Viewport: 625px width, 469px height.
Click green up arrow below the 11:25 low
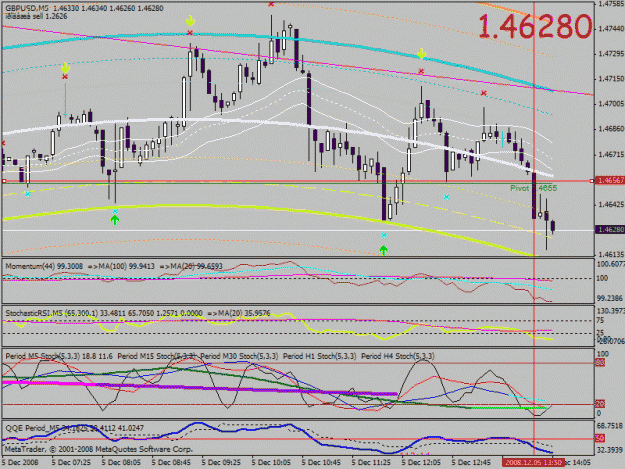click(383, 250)
